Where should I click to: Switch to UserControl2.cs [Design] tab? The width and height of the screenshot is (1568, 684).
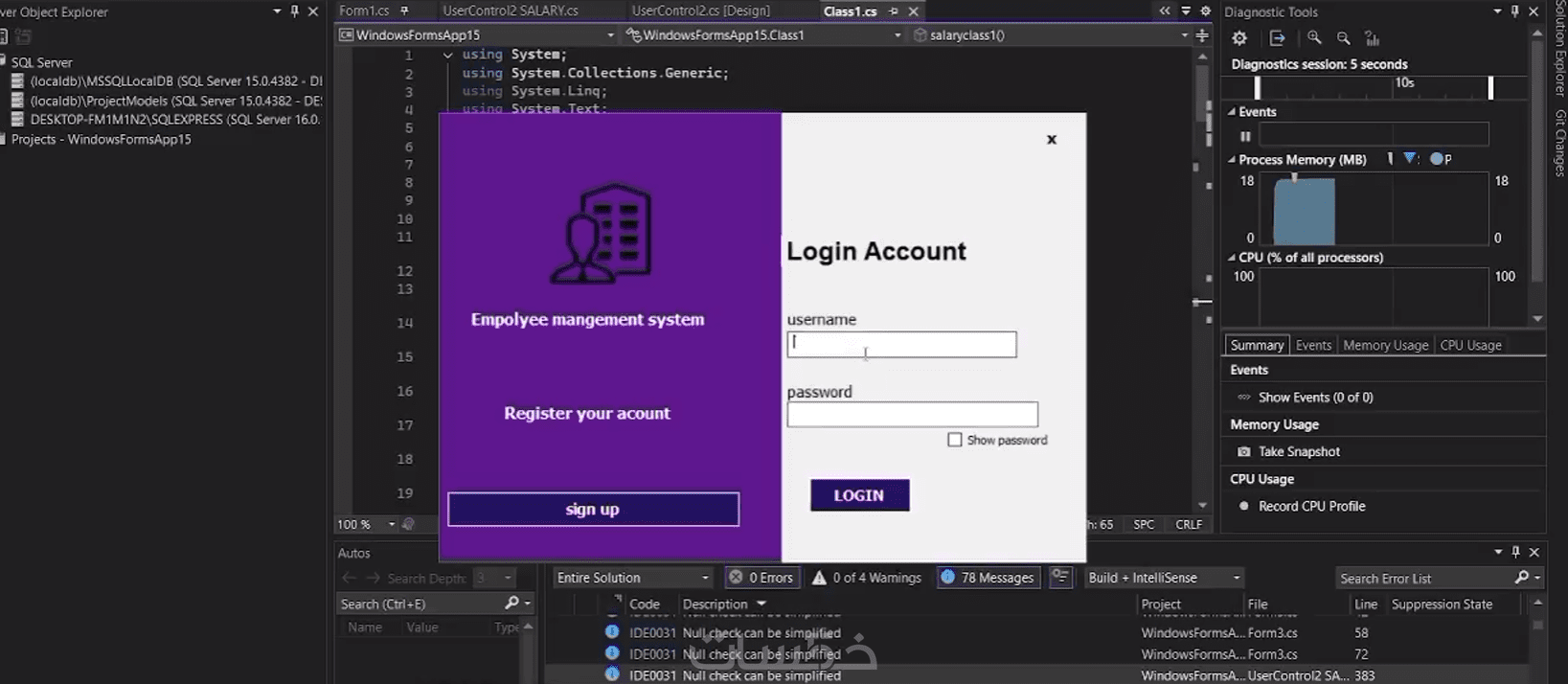point(700,11)
